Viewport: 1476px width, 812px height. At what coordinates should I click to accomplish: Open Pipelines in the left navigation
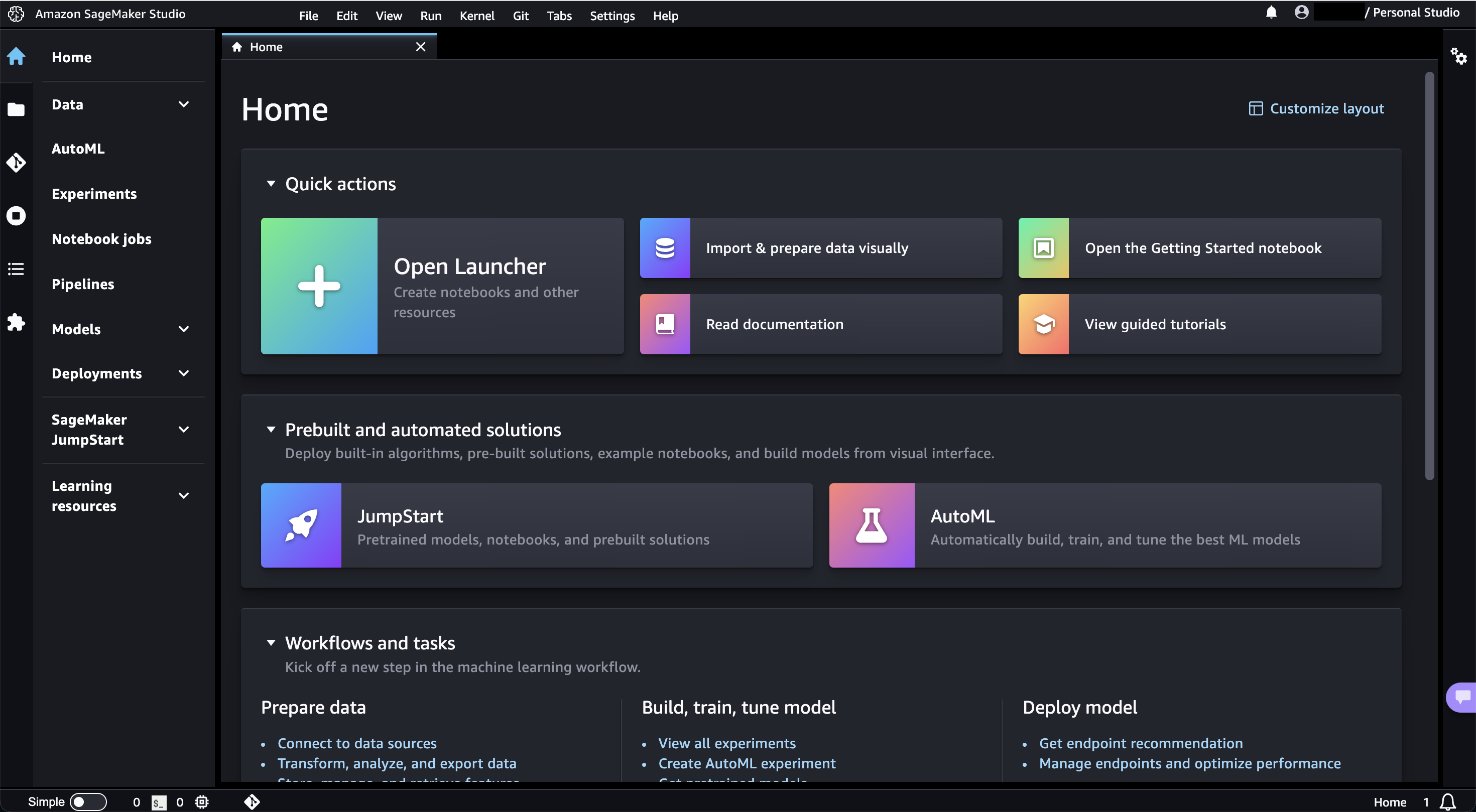pos(82,284)
